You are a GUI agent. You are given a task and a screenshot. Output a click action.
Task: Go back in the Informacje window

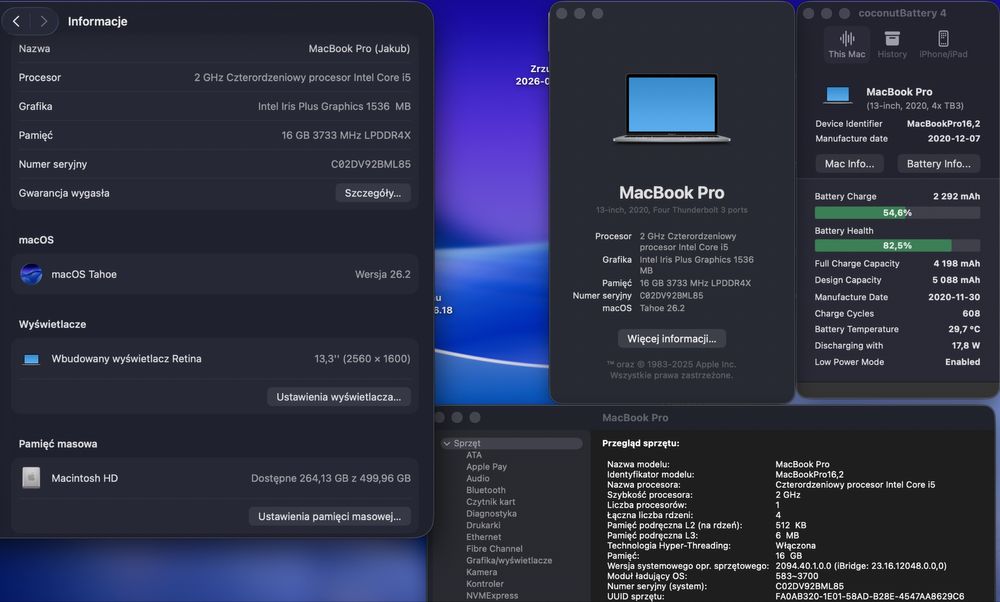tap(16, 21)
